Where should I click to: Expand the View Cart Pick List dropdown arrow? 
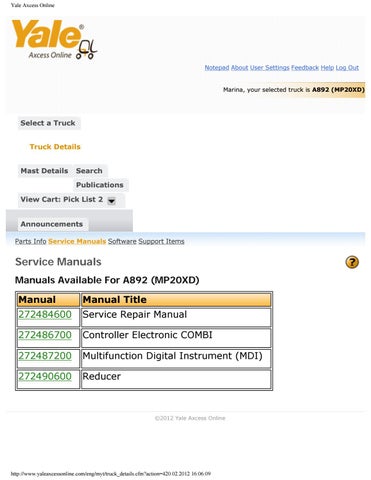(112, 201)
